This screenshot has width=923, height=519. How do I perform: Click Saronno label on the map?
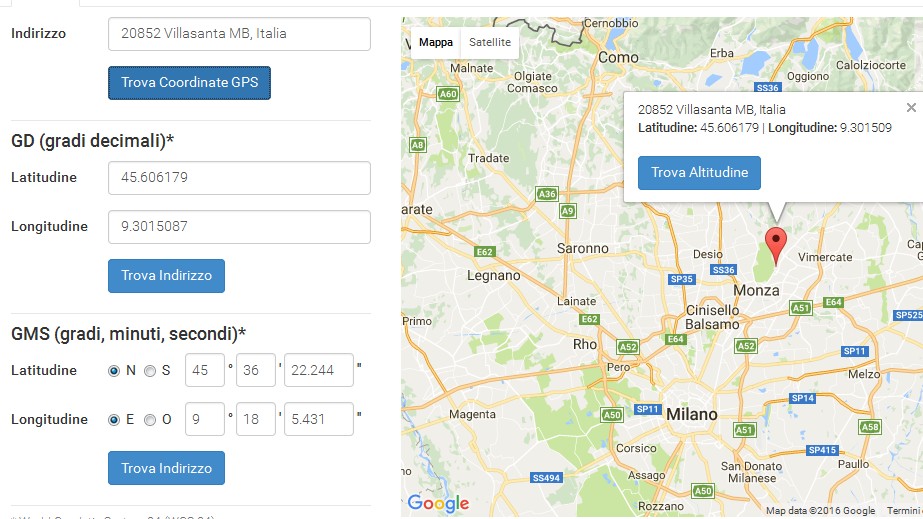pos(583,248)
